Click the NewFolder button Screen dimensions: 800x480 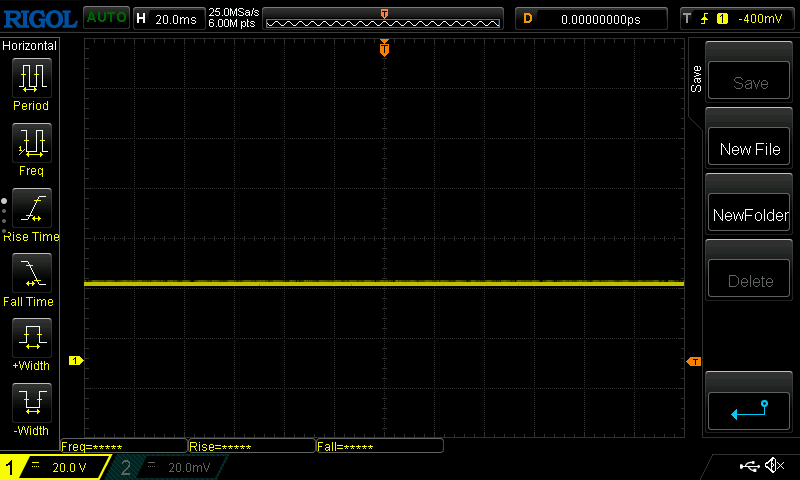click(x=749, y=212)
